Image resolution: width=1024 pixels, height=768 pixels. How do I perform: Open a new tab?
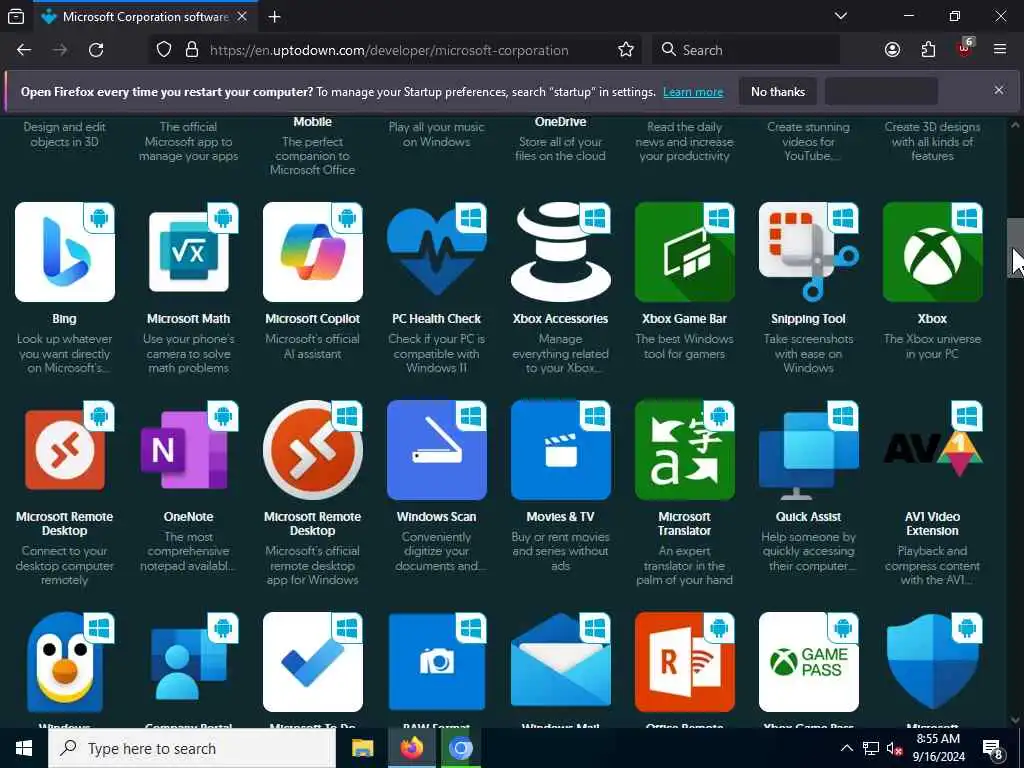coord(275,16)
